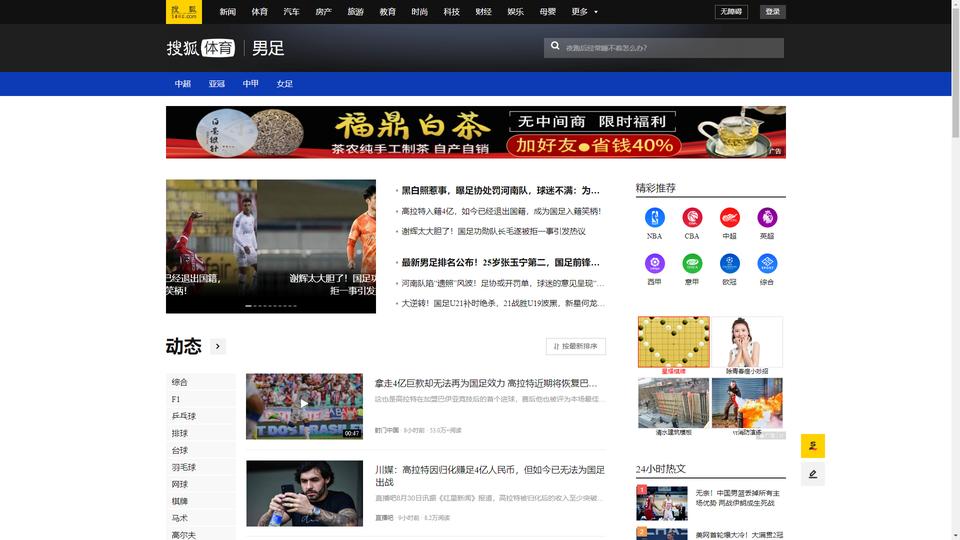Screen dimensions: 960x540
Task: Open the 综合 sports icon
Action: coord(767,263)
